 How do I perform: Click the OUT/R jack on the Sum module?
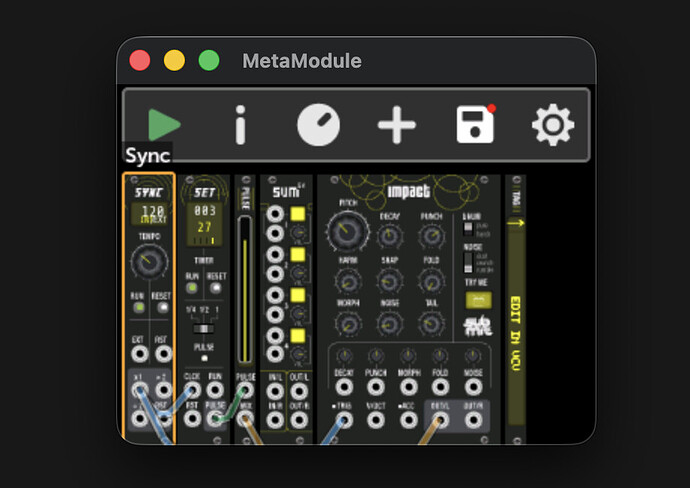(299, 420)
